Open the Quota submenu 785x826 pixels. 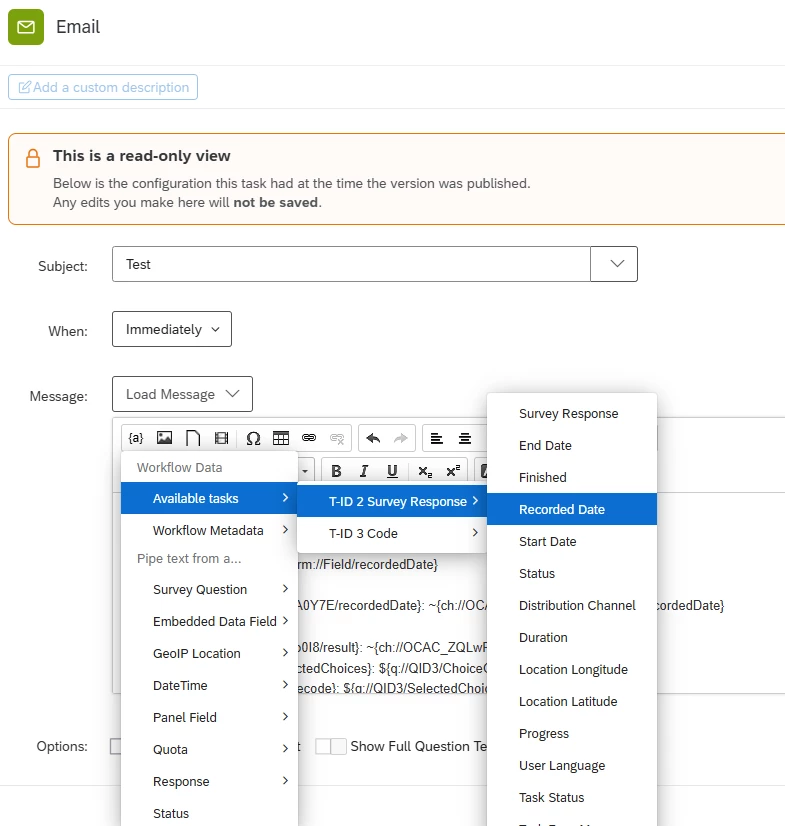209,749
